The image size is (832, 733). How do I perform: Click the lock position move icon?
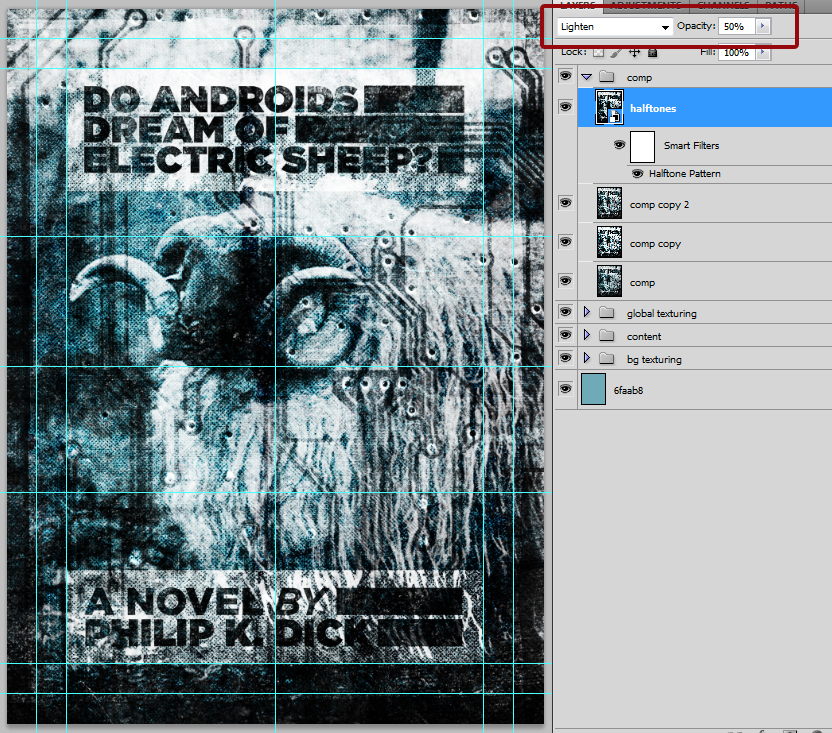click(635, 52)
